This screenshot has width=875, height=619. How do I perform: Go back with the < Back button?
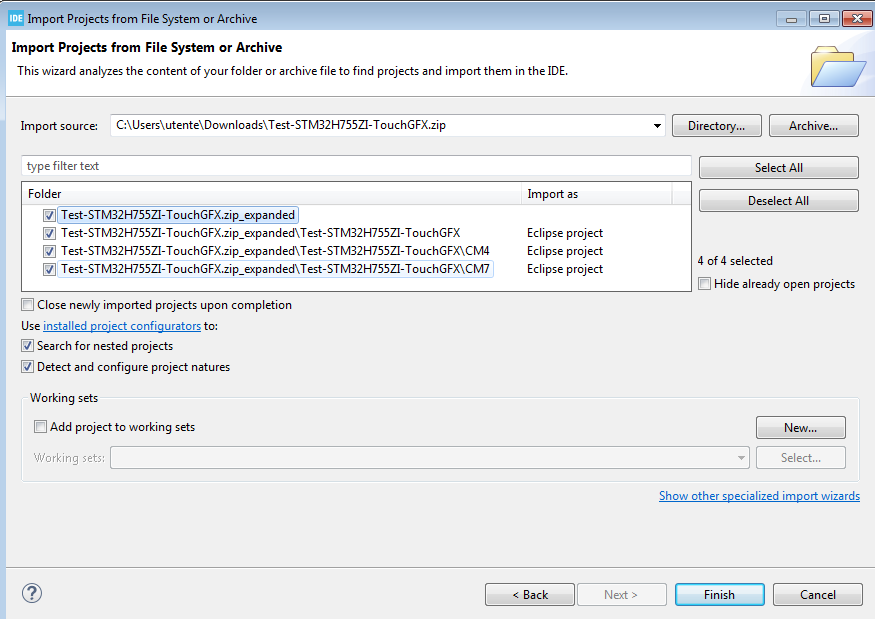coord(530,594)
